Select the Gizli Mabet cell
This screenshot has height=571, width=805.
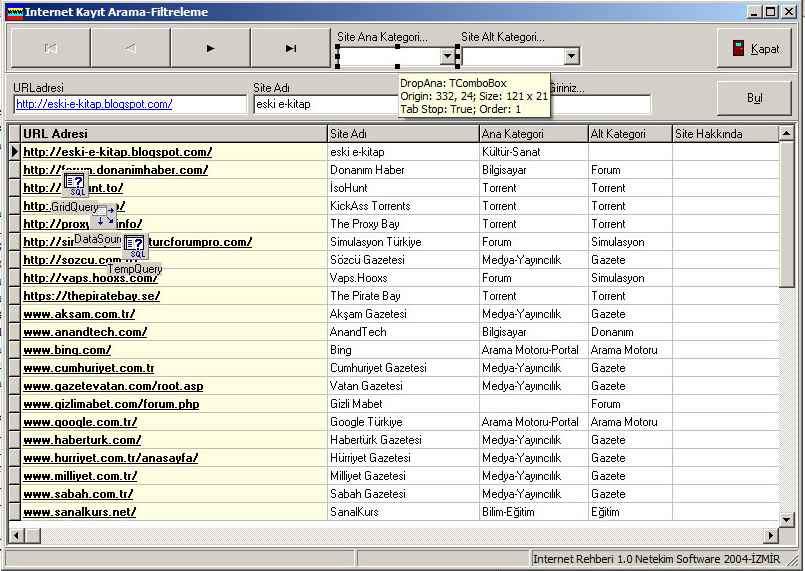point(403,404)
